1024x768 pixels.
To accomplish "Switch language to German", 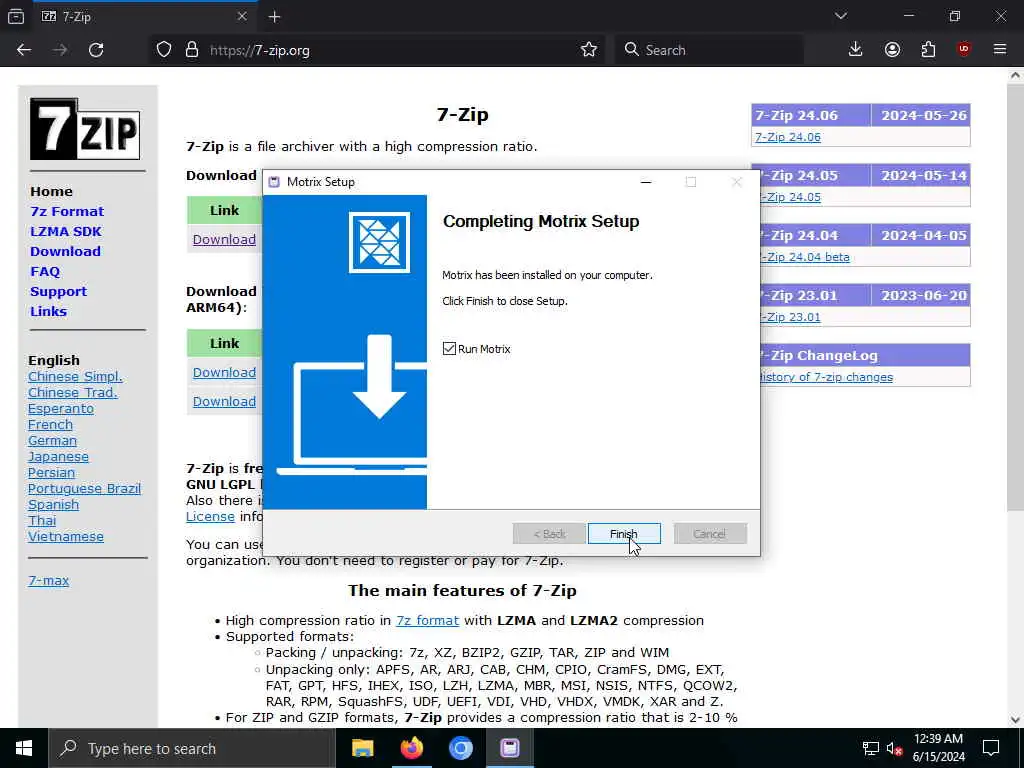I will tap(52, 441).
